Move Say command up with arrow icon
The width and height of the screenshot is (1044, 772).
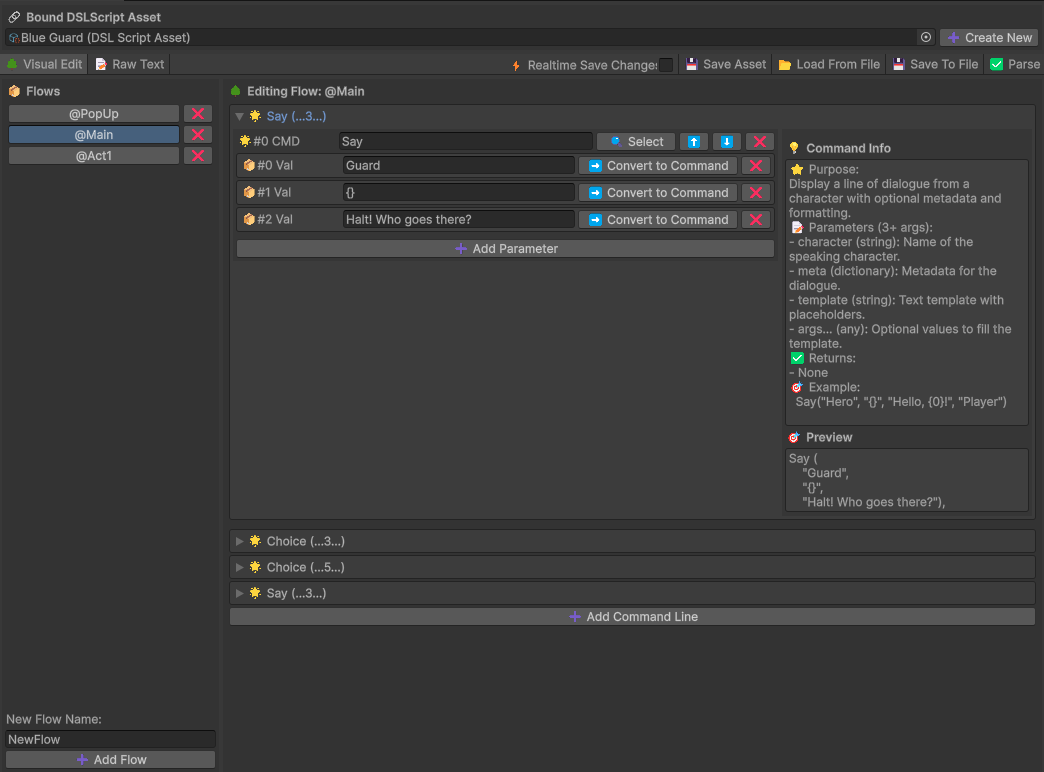click(x=694, y=142)
